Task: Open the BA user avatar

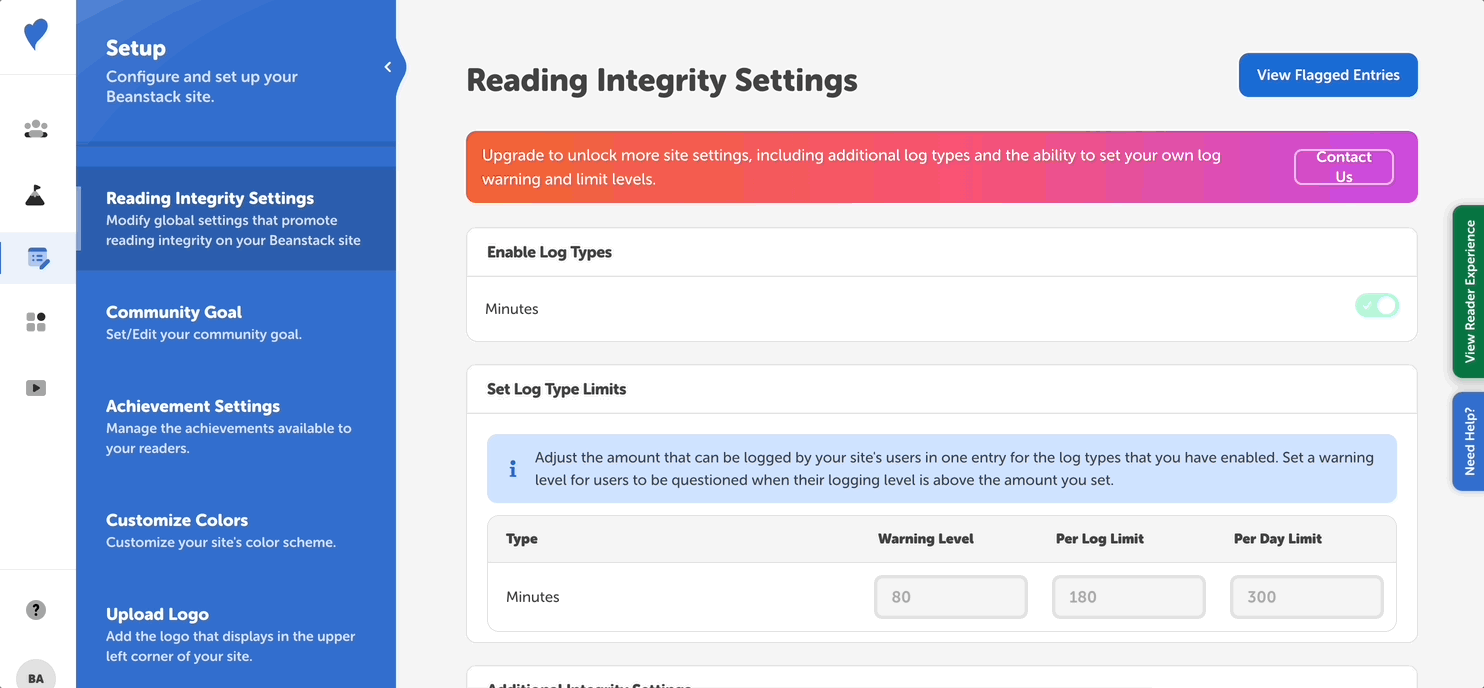Action: pyautogui.click(x=36, y=677)
